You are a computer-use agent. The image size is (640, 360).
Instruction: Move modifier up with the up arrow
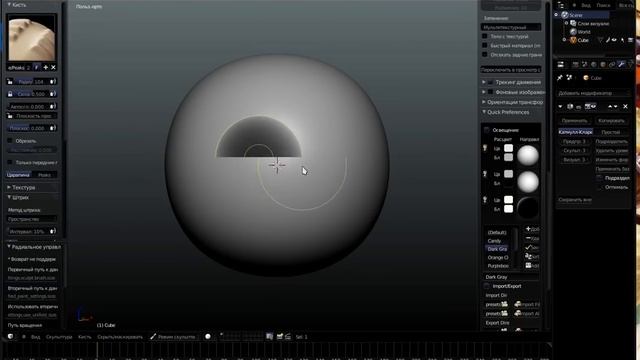coord(610,107)
